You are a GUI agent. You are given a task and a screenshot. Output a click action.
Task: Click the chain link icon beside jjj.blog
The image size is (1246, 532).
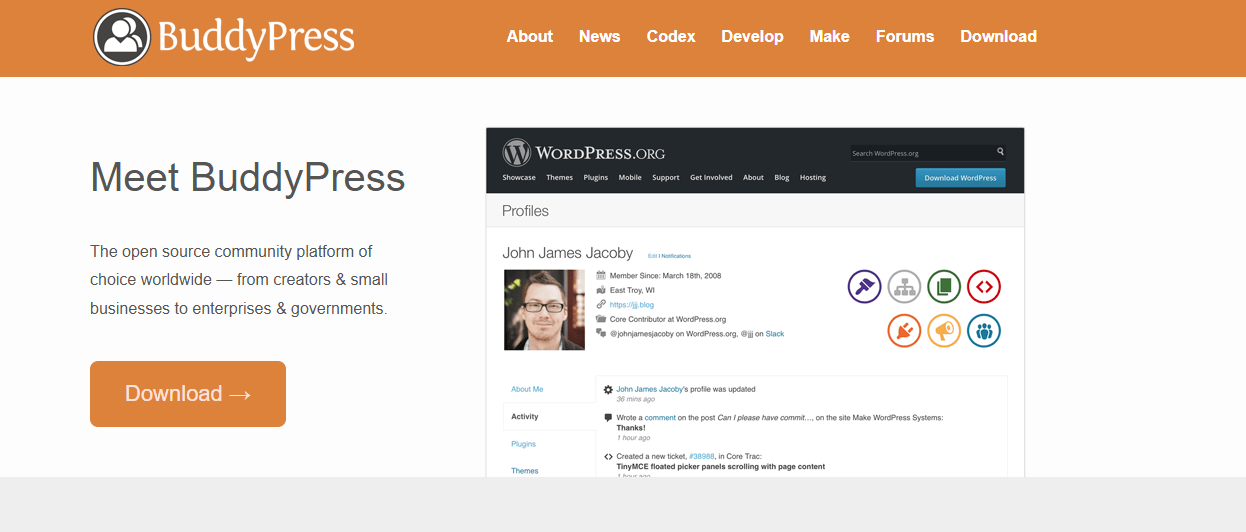point(601,304)
